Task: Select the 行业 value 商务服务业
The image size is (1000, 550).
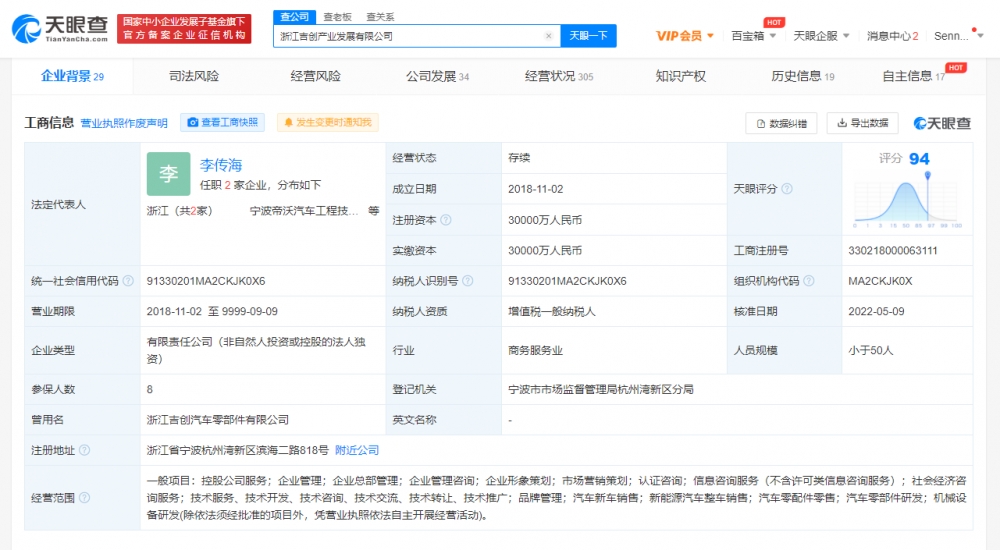Action: pos(536,350)
